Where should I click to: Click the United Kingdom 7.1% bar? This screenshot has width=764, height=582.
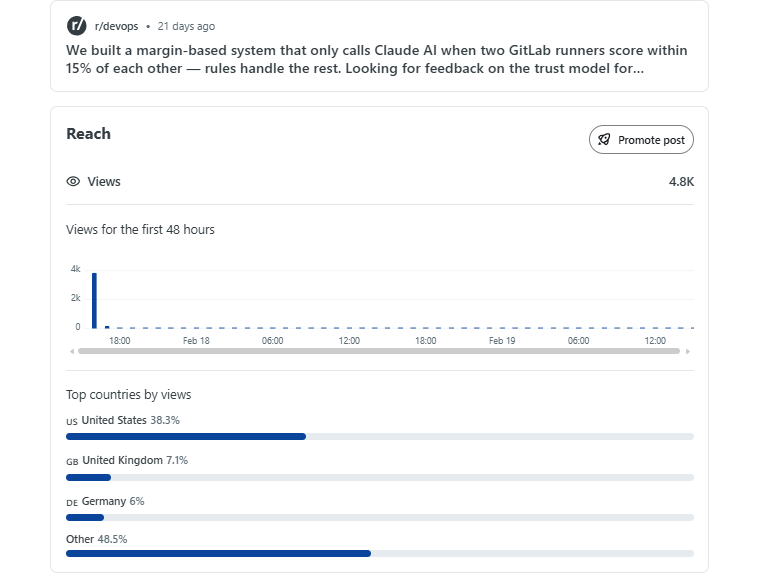point(89,477)
